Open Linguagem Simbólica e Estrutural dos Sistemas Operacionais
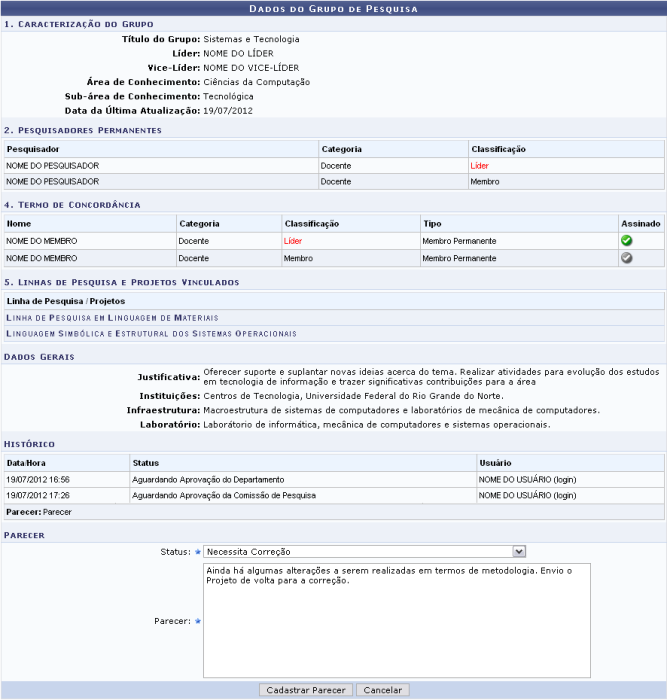The image size is (667, 700). pyautogui.click(x=151, y=333)
